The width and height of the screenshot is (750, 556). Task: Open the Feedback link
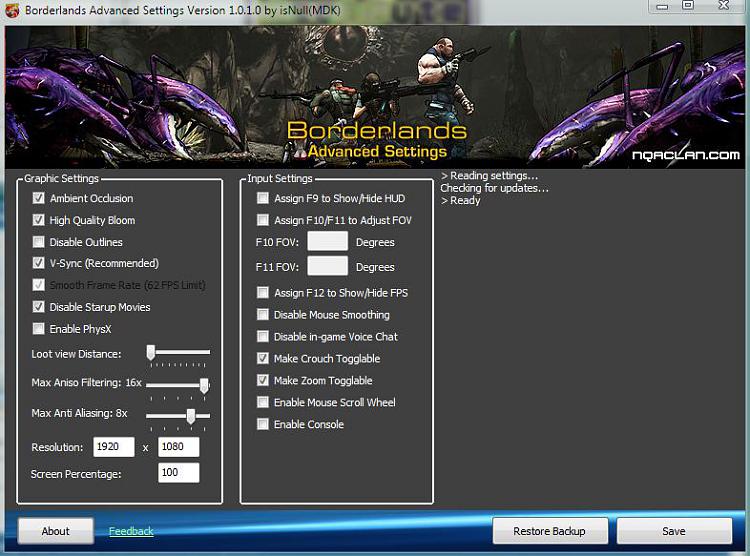coord(131,531)
